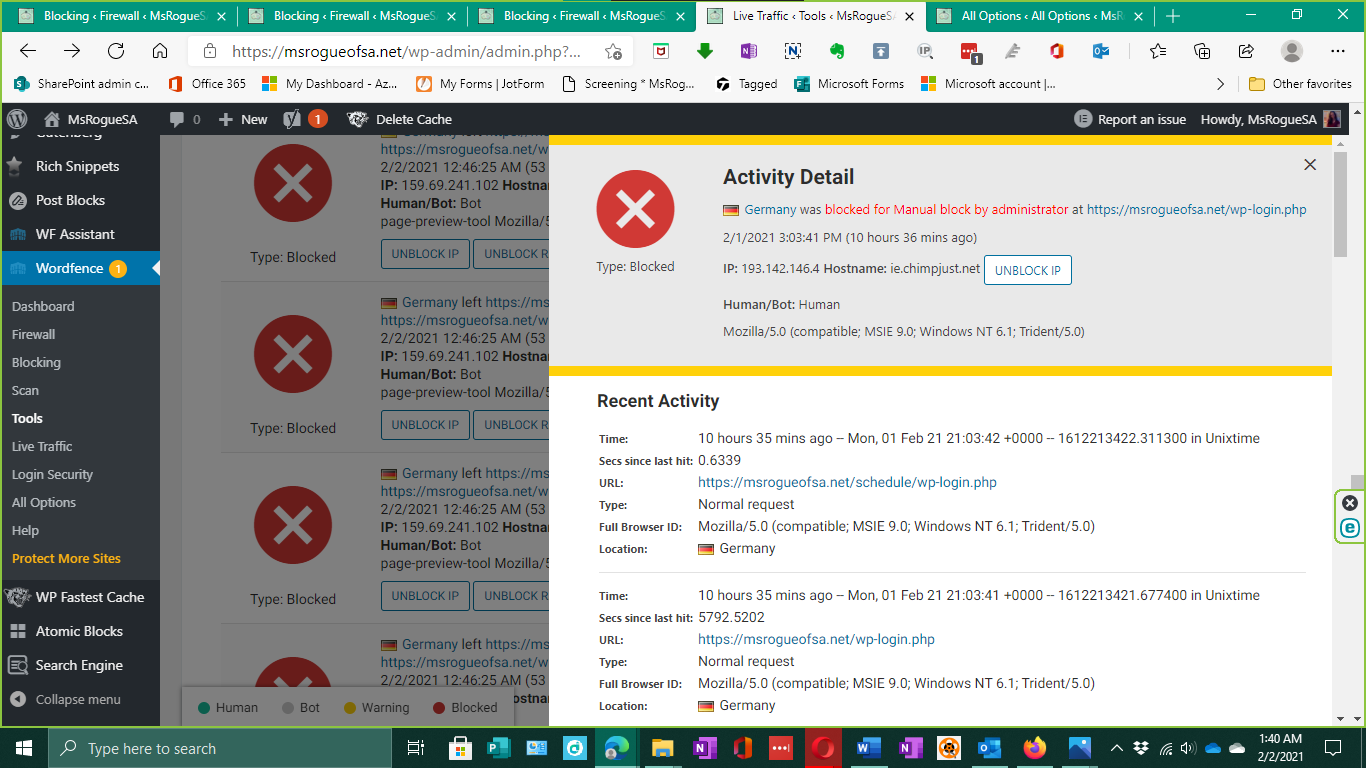
Task: Select Live Traffic in Wordfence submenu
Action: point(42,446)
